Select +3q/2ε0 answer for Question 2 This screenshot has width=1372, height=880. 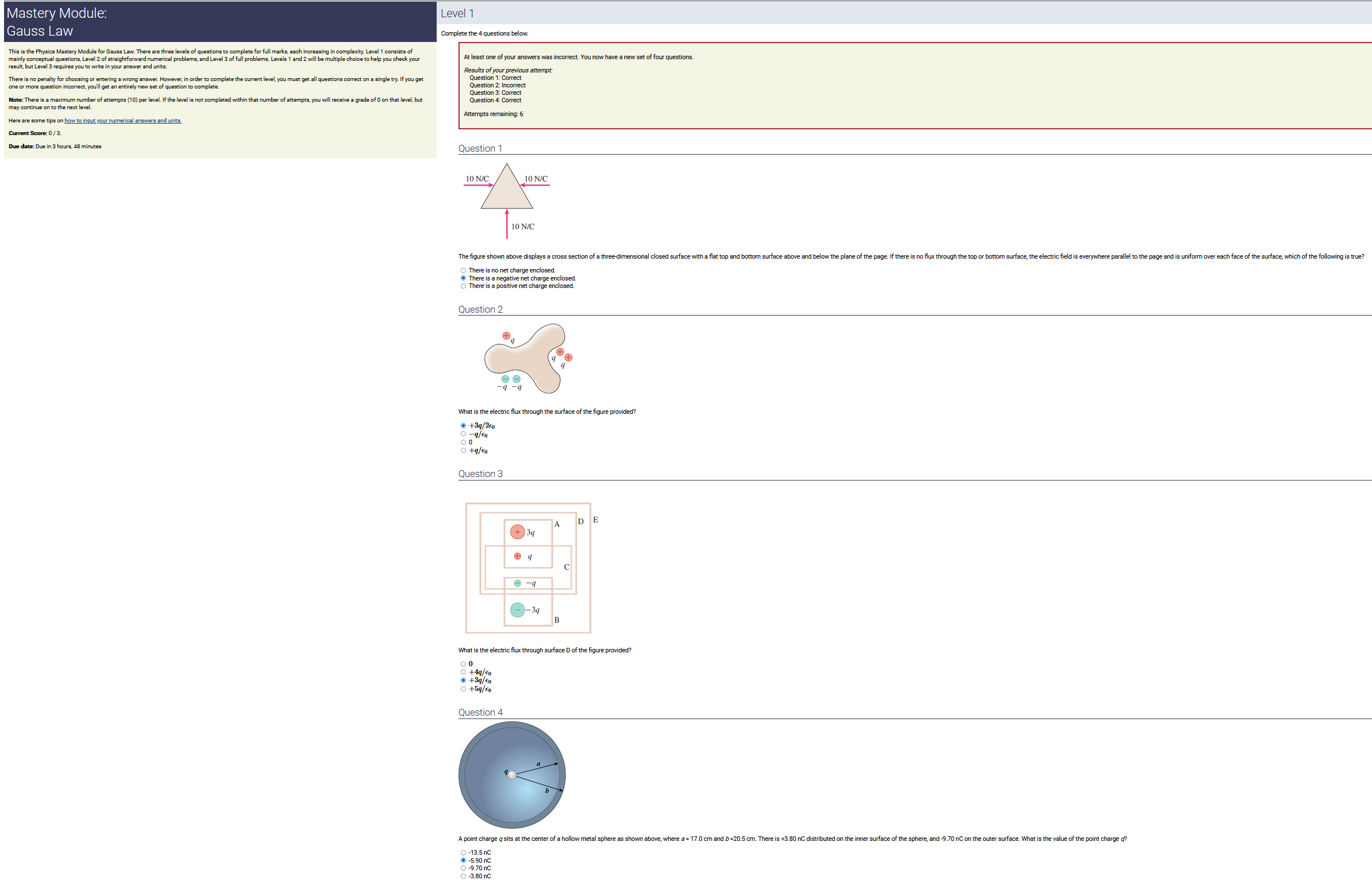pyautogui.click(x=463, y=426)
